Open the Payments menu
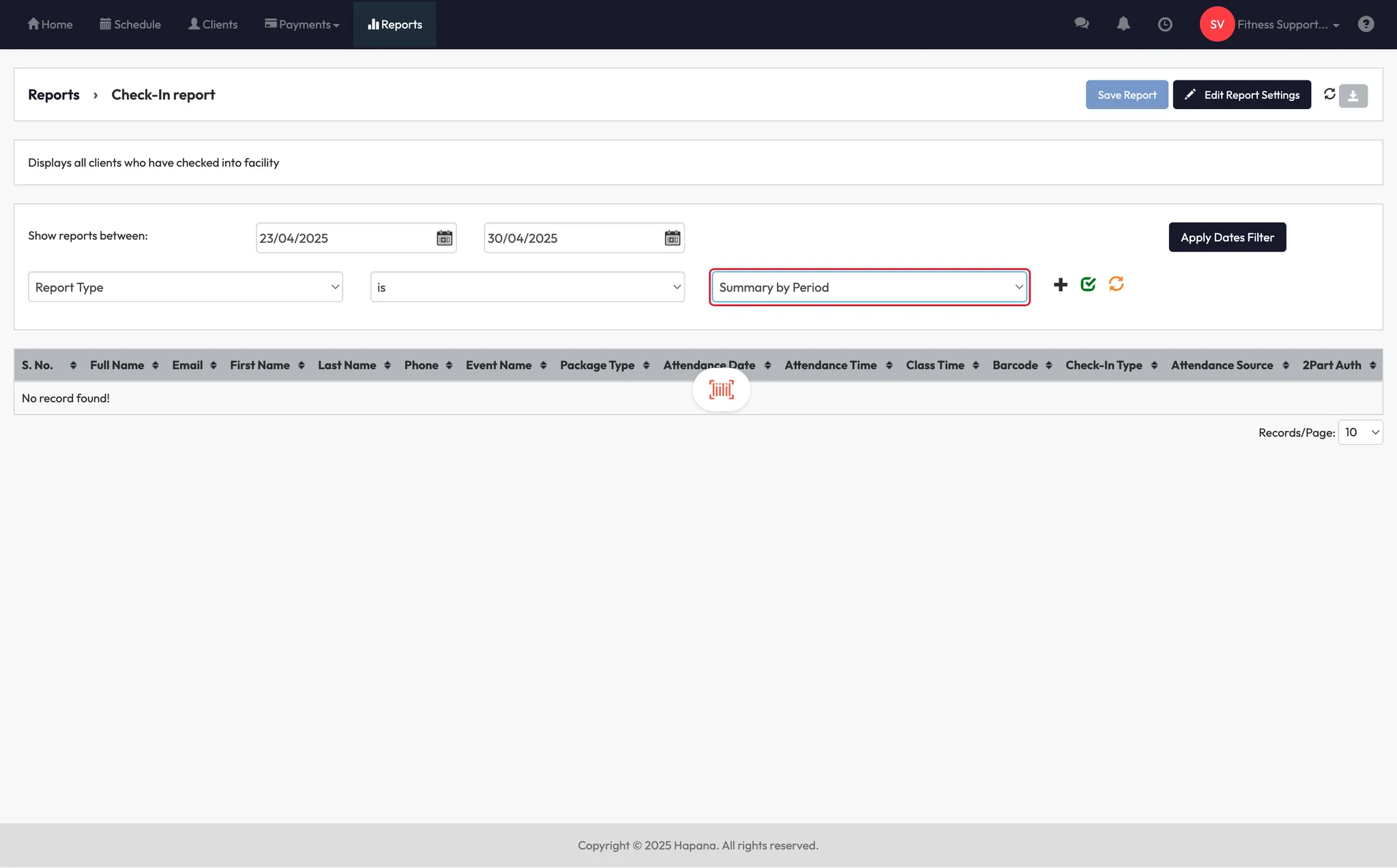Screen dimensions: 1397x868 click(302, 25)
